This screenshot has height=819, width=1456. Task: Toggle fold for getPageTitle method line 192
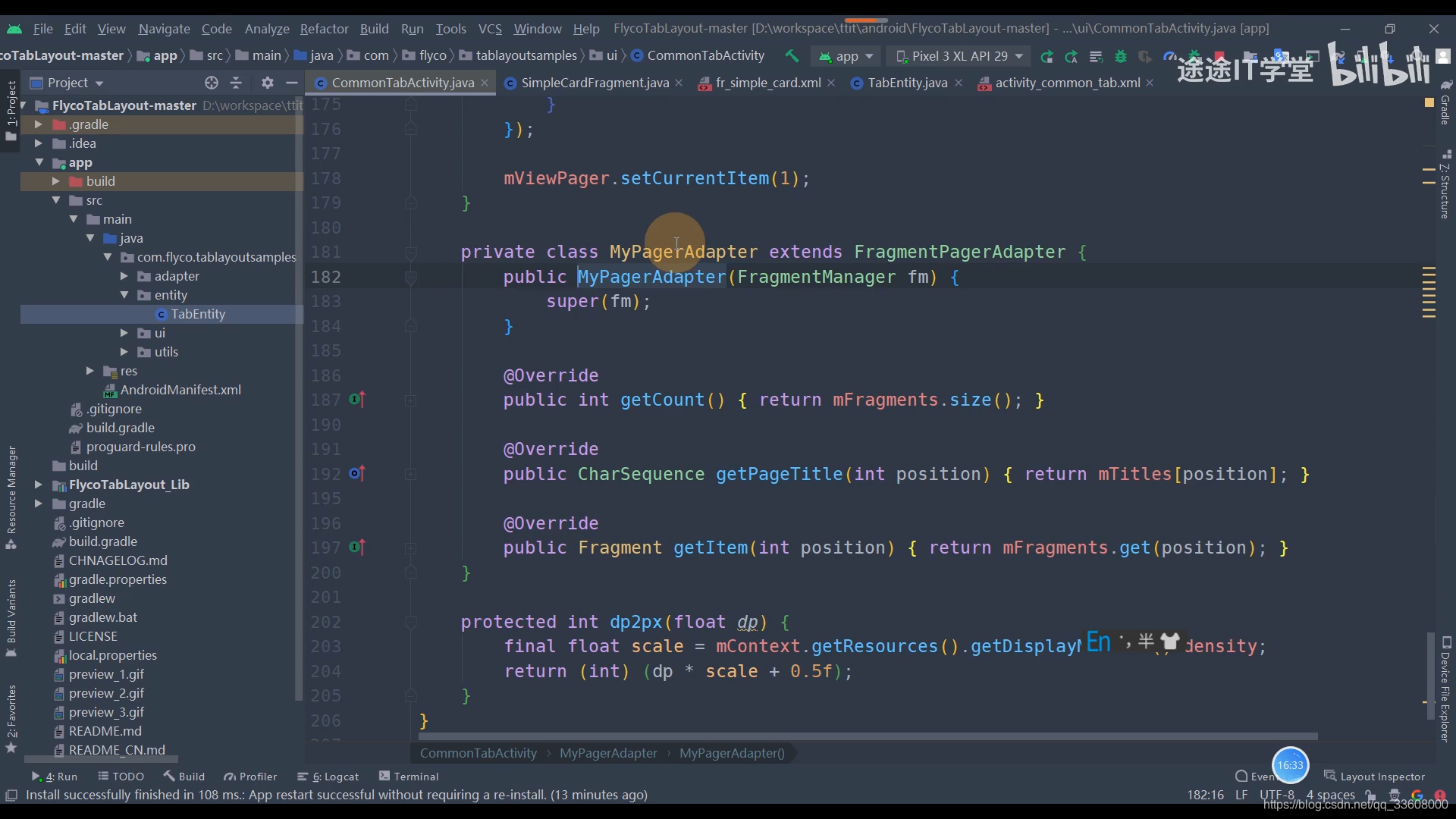pos(410,474)
